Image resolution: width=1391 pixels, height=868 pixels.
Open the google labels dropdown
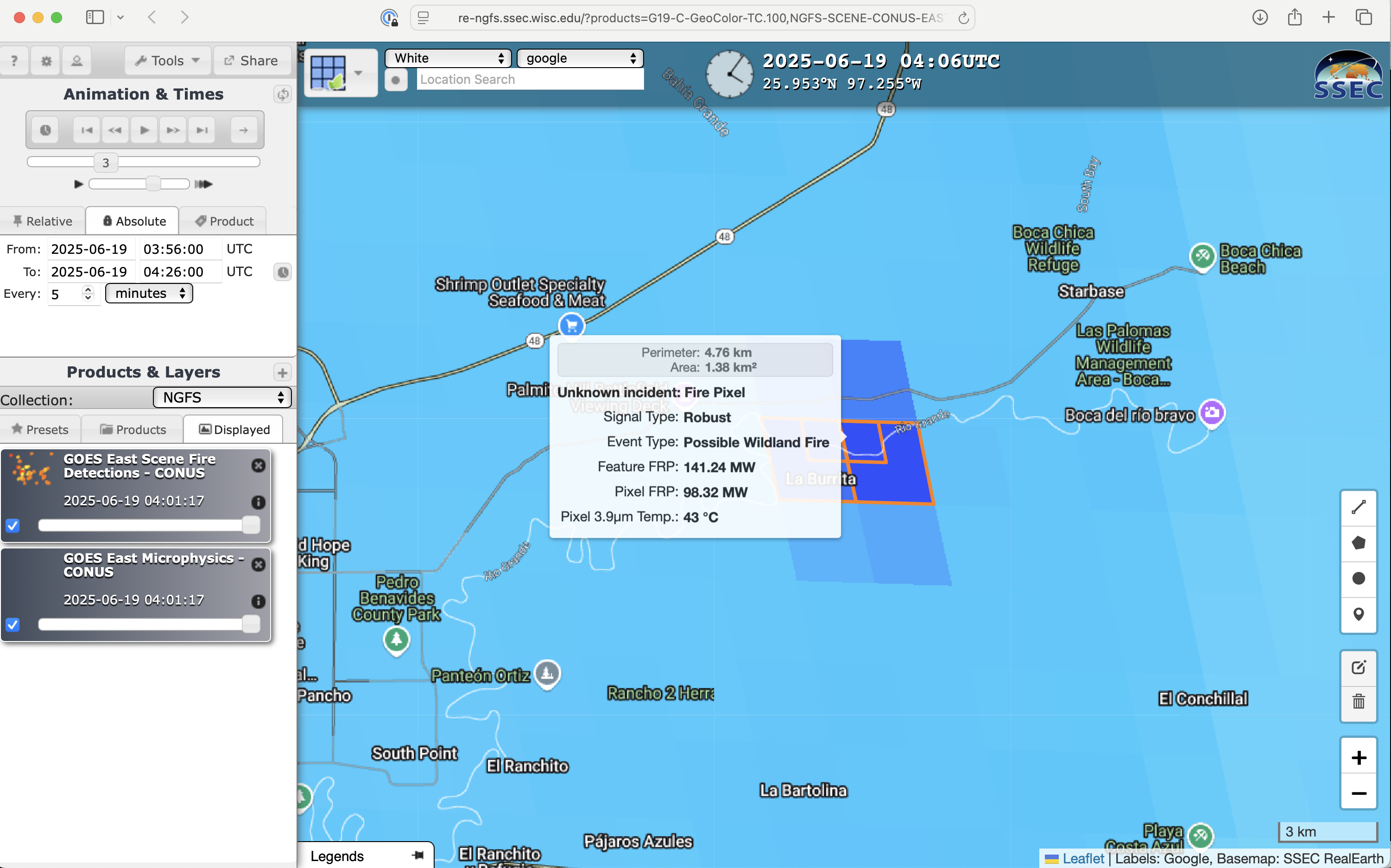(580, 58)
